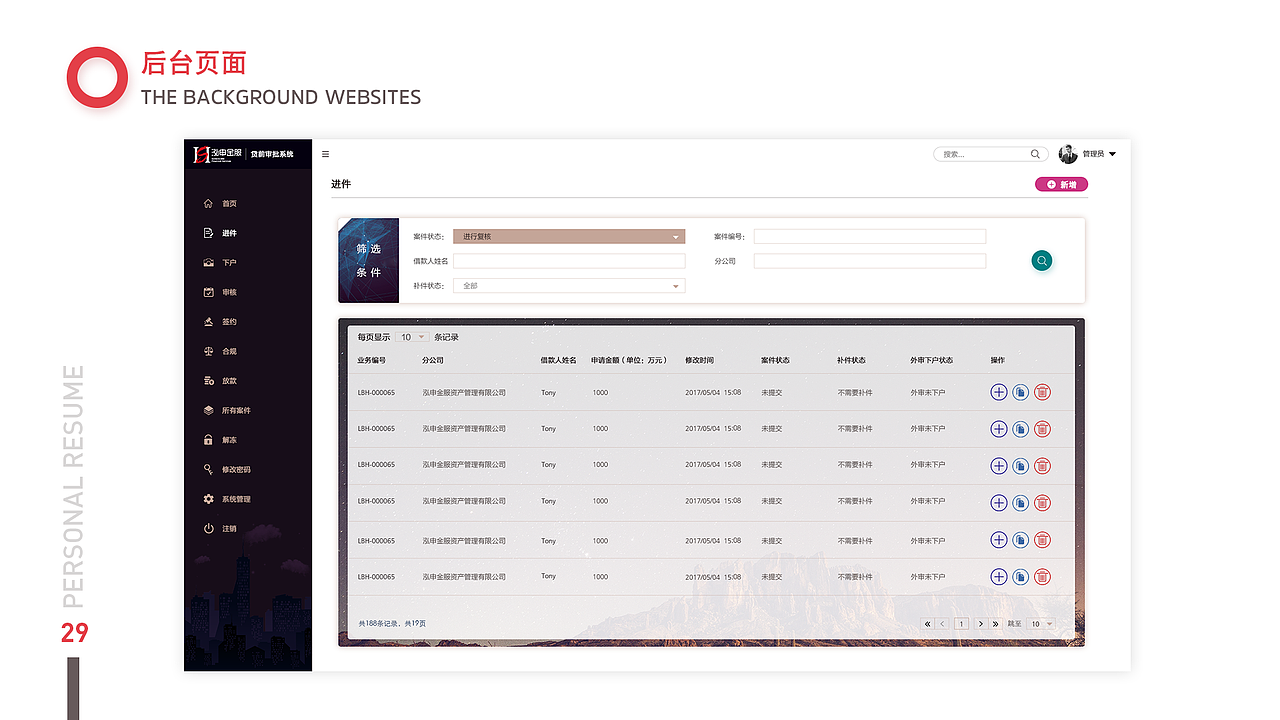Screen dimensions: 1280x720
Task: Click the 业务编号 column header
Action: (372, 360)
